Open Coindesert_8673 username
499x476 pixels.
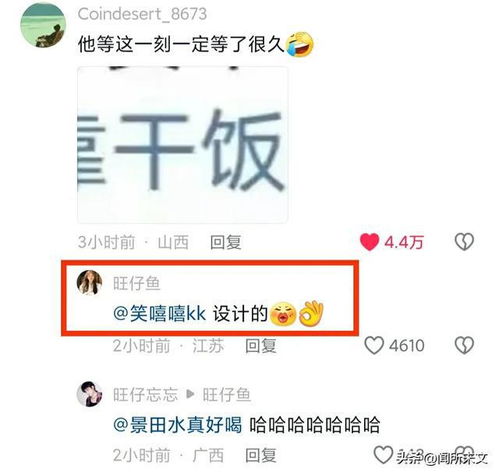142,14
